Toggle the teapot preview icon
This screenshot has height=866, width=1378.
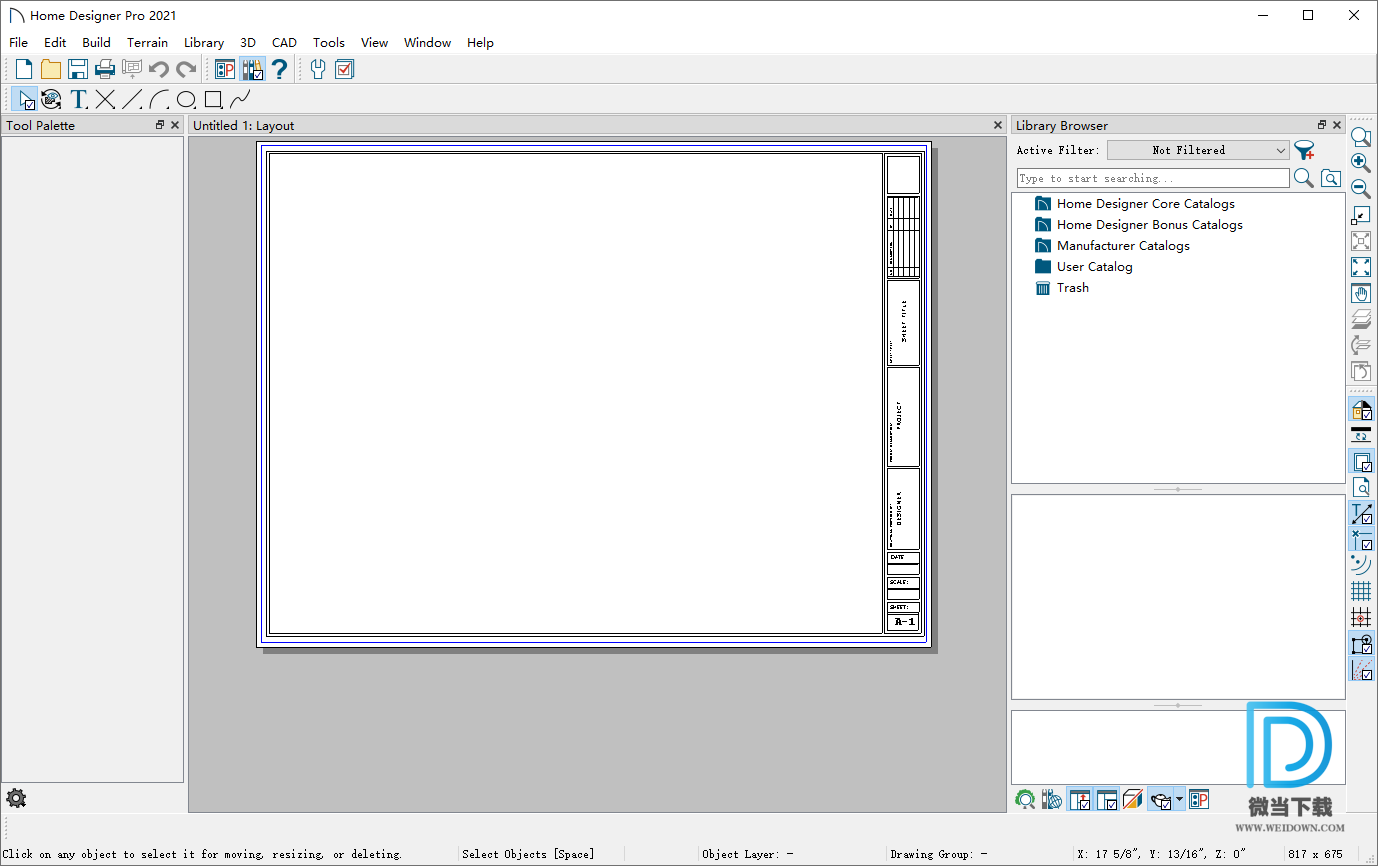click(x=1161, y=799)
